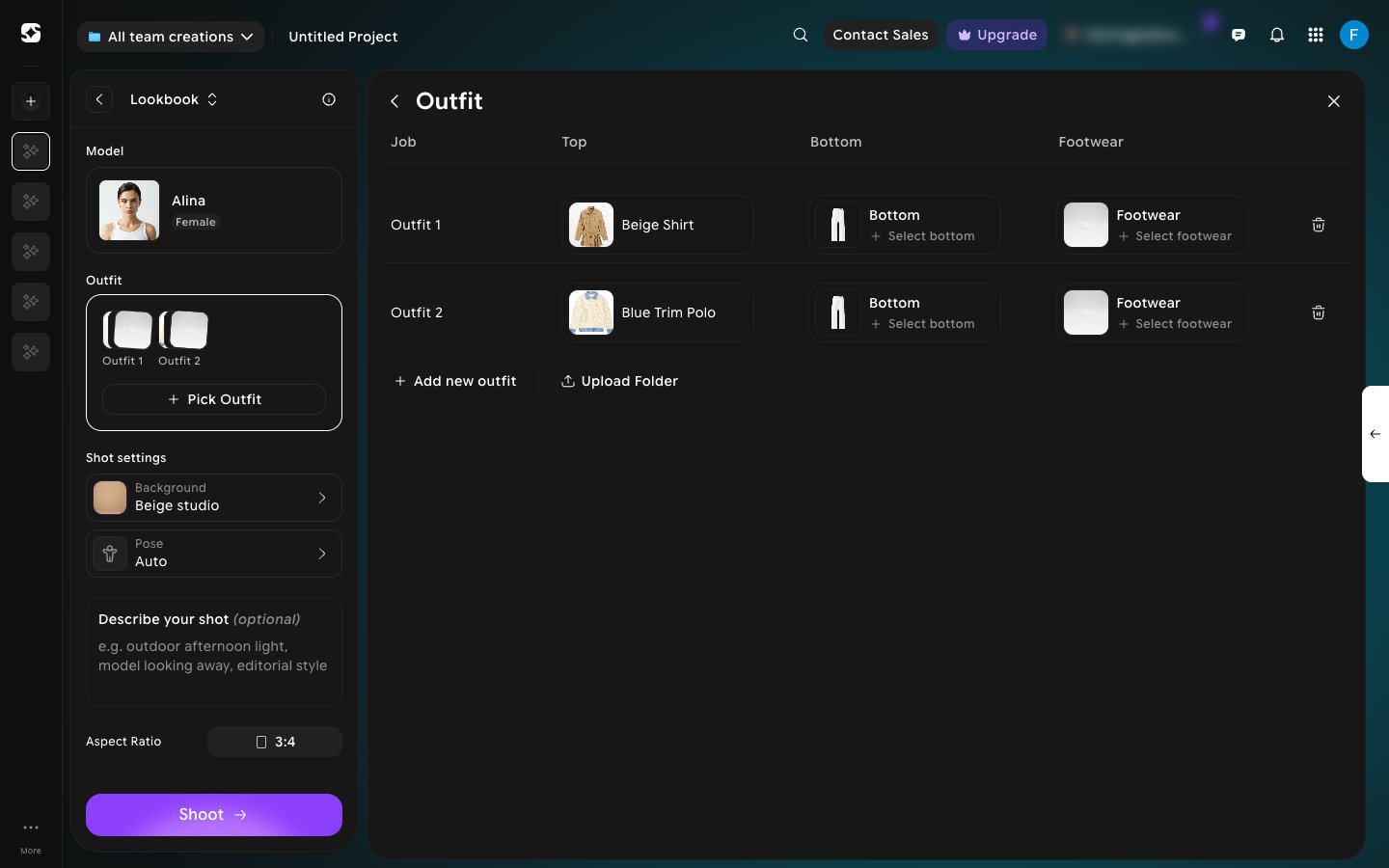The image size is (1389, 868).
Task: Select a bottom for Outfit 2
Action: (905, 312)
